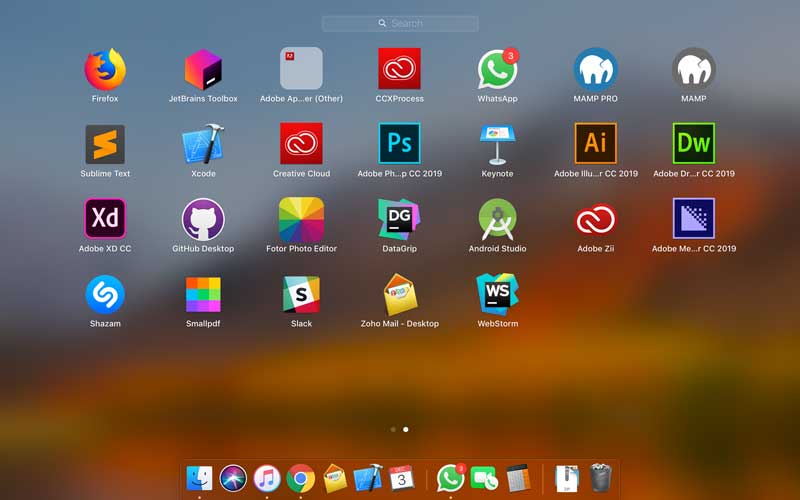800x500 pixels.
Task: Open the Trash in the Dock
Action: tap(601, 478)
